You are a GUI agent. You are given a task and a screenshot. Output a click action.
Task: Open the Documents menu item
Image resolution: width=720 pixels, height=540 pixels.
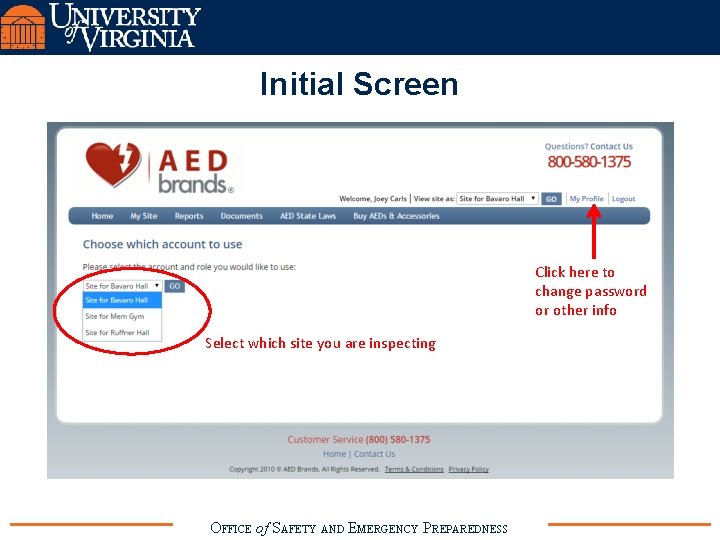coord(242,216)
